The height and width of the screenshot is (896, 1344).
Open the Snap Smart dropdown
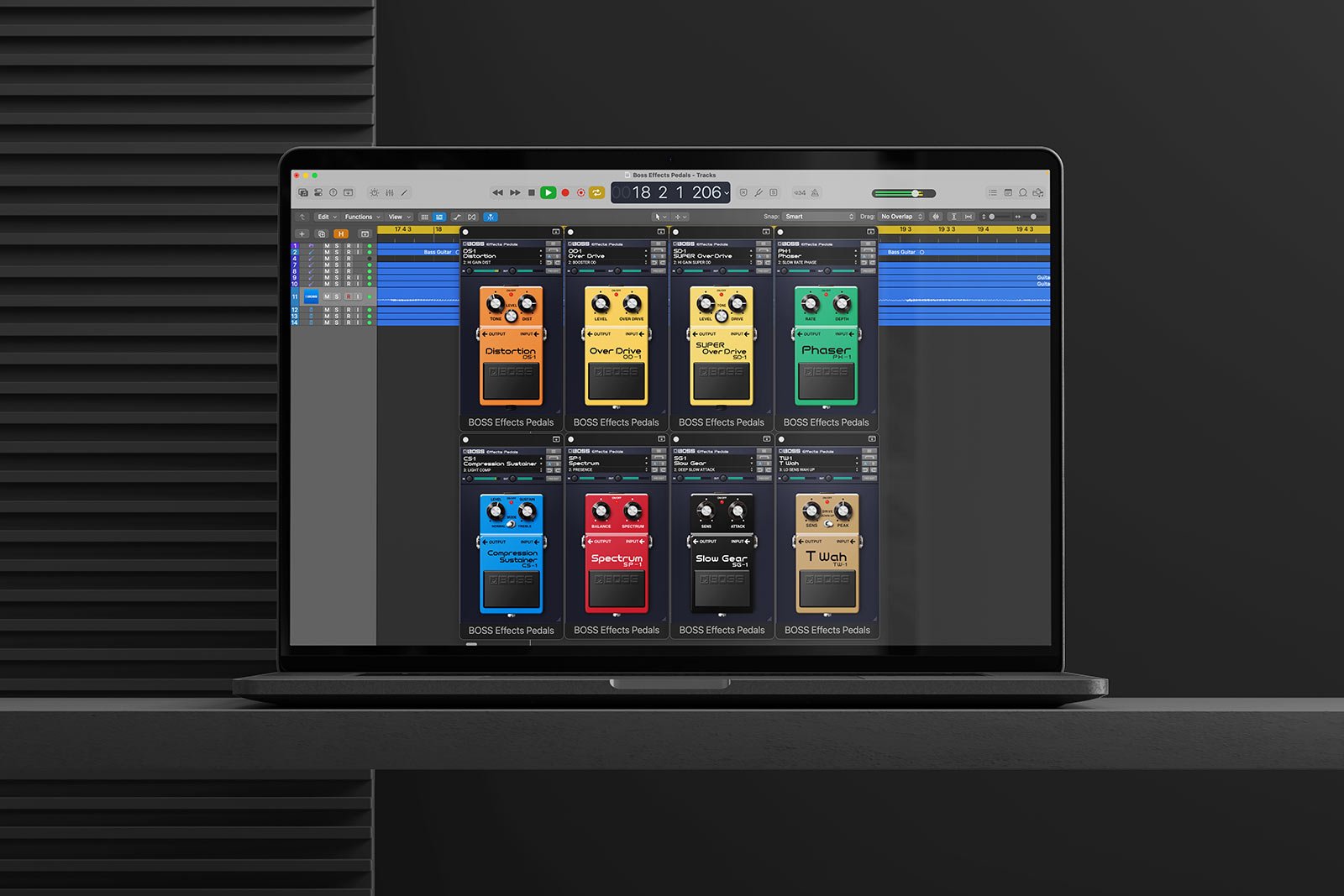(x=818, y=217)
